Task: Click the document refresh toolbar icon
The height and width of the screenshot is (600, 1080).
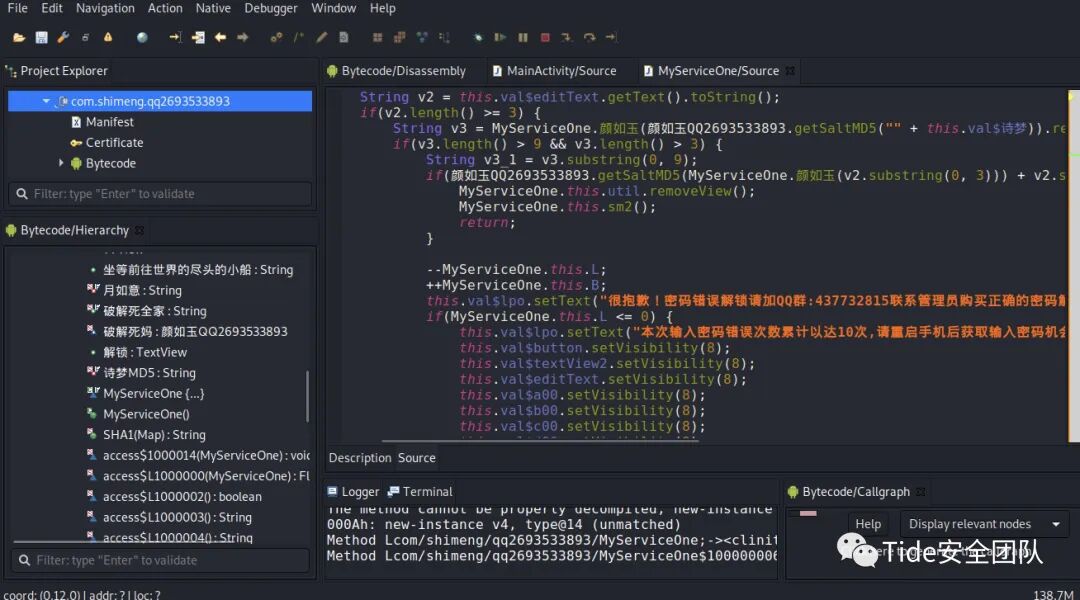Action: click(344, 37)
